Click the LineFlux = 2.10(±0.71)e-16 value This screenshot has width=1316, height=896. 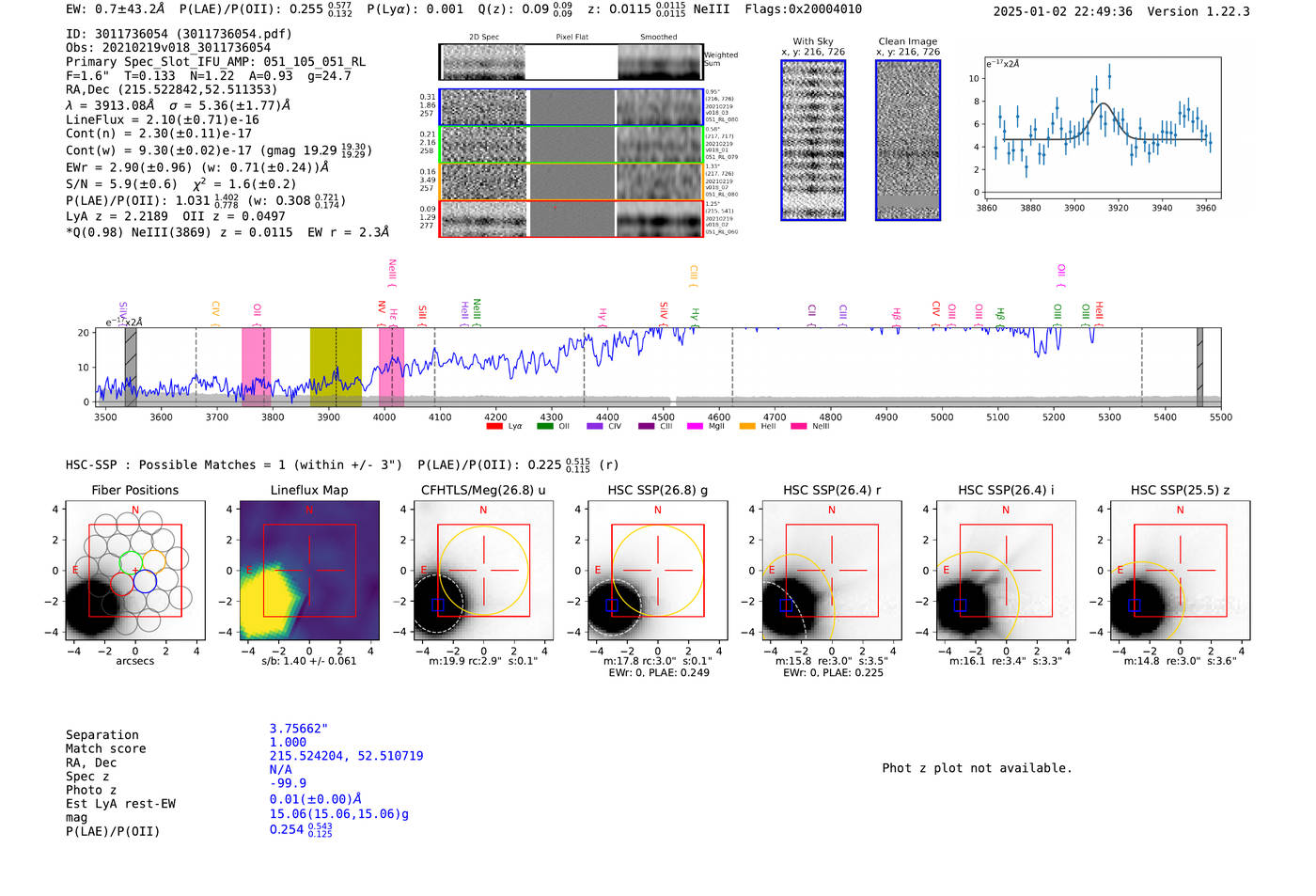click(163, 120)
